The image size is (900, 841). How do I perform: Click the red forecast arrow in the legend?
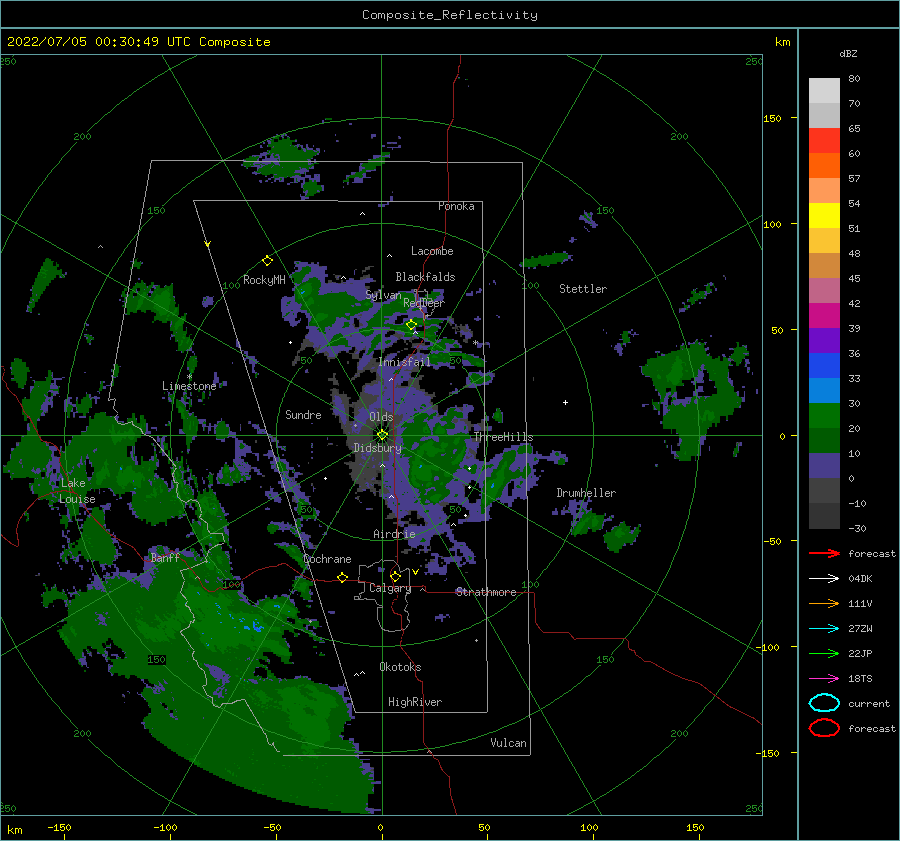pyautogui.click(x=824, y=553)
